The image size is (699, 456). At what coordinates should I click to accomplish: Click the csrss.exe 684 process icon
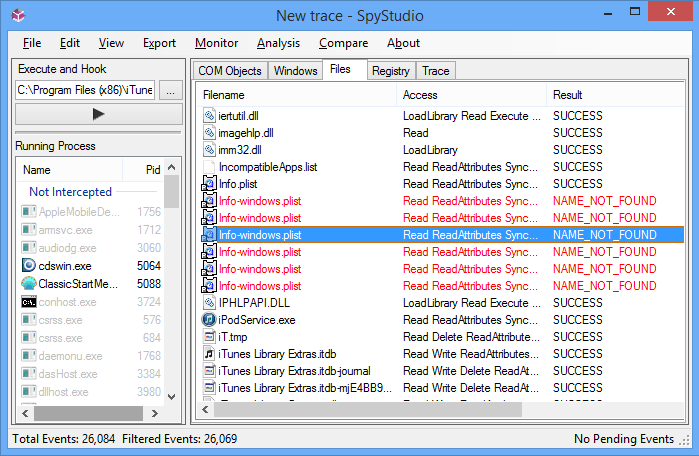(29, 337)
